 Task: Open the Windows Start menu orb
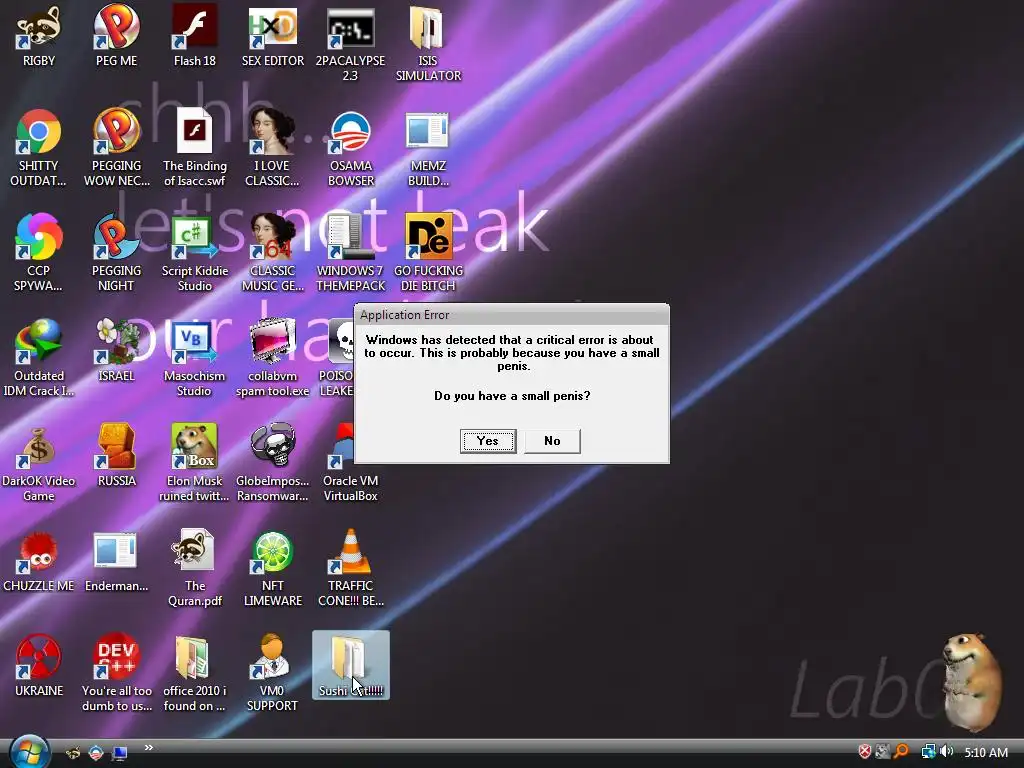[x=29, y=752]
